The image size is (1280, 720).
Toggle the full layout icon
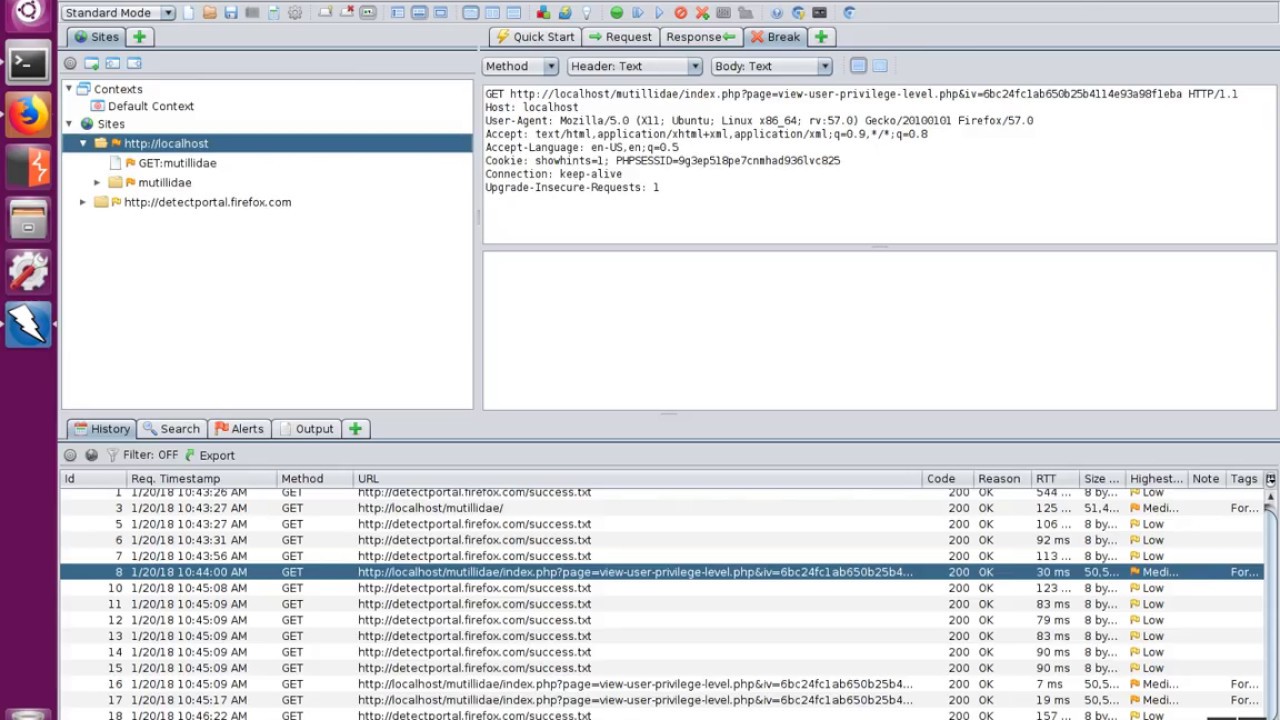440,13
